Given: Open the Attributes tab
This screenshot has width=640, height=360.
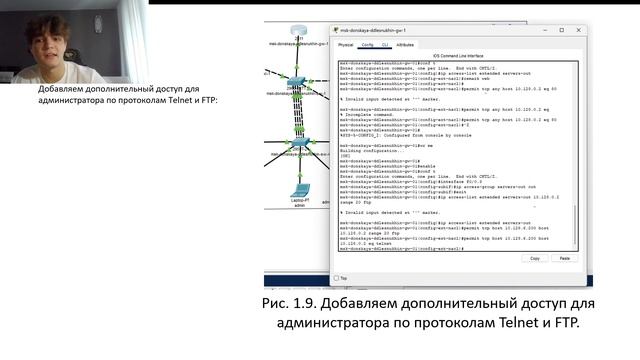Looking at the screenshot, I should click(405, 45).
